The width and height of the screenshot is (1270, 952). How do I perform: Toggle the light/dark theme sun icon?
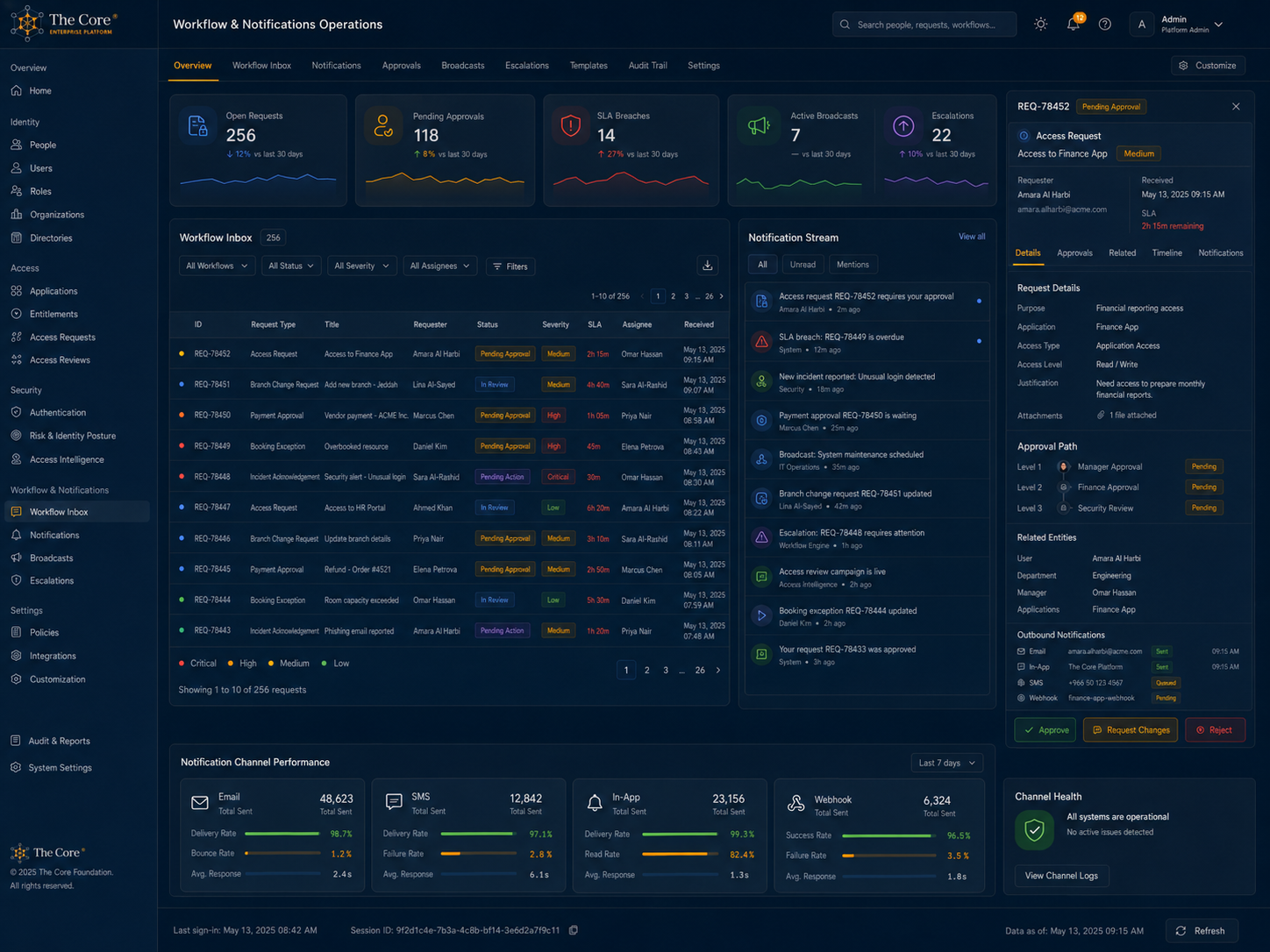[1040, 25]
